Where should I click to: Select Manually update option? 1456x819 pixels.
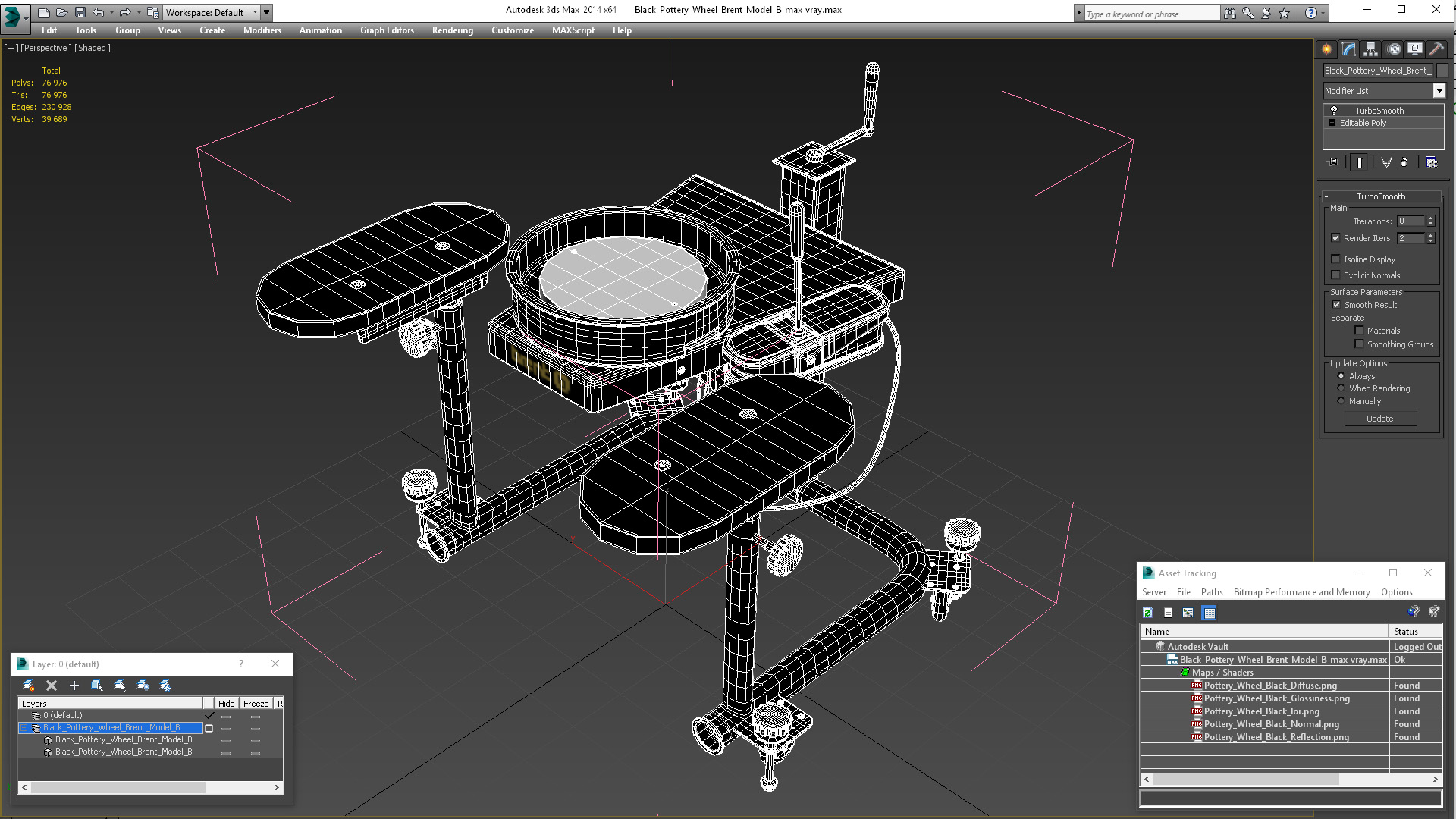pyautogui.click(x=1341, y=401)
